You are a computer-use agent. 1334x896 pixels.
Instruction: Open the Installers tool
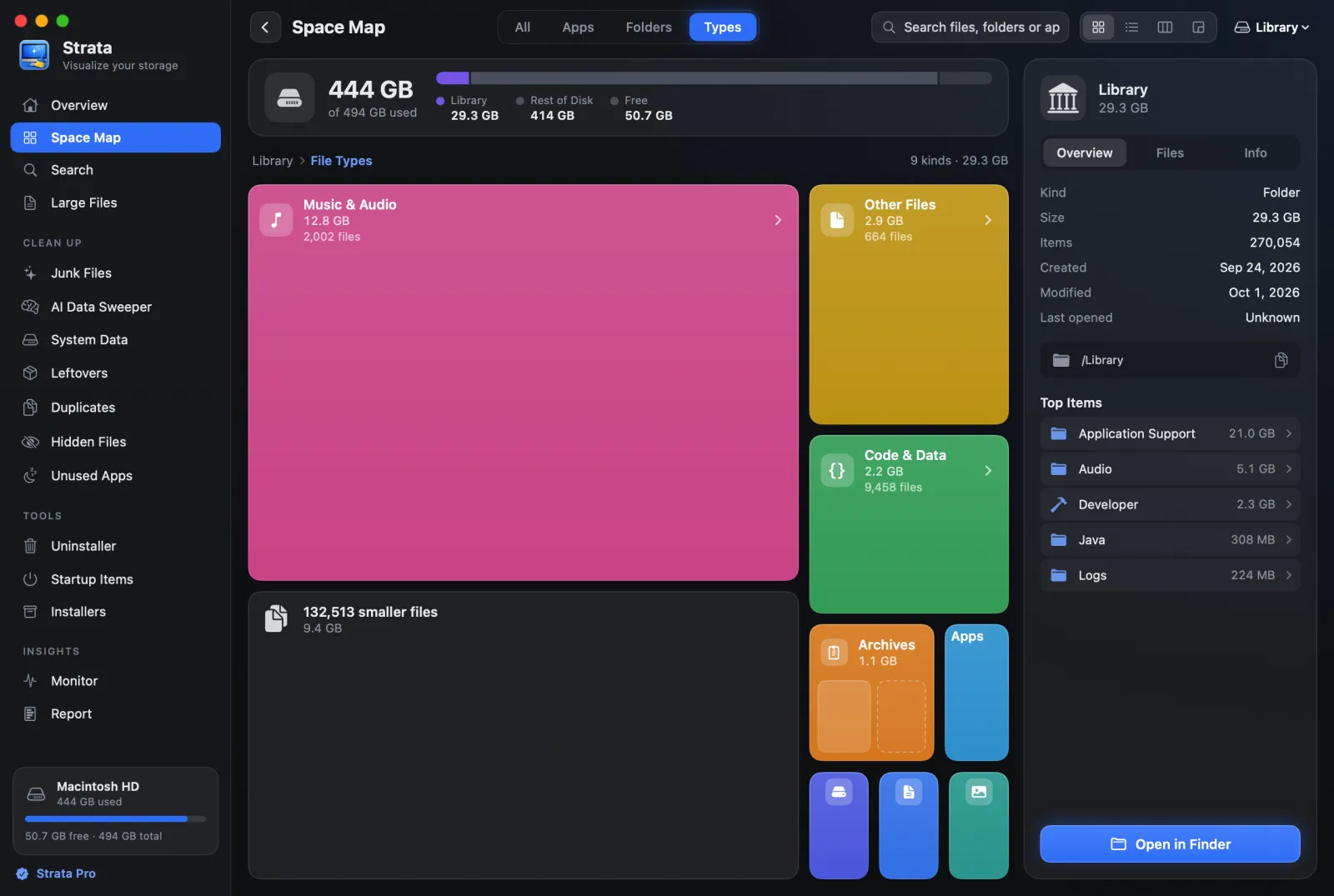(115, 612)
